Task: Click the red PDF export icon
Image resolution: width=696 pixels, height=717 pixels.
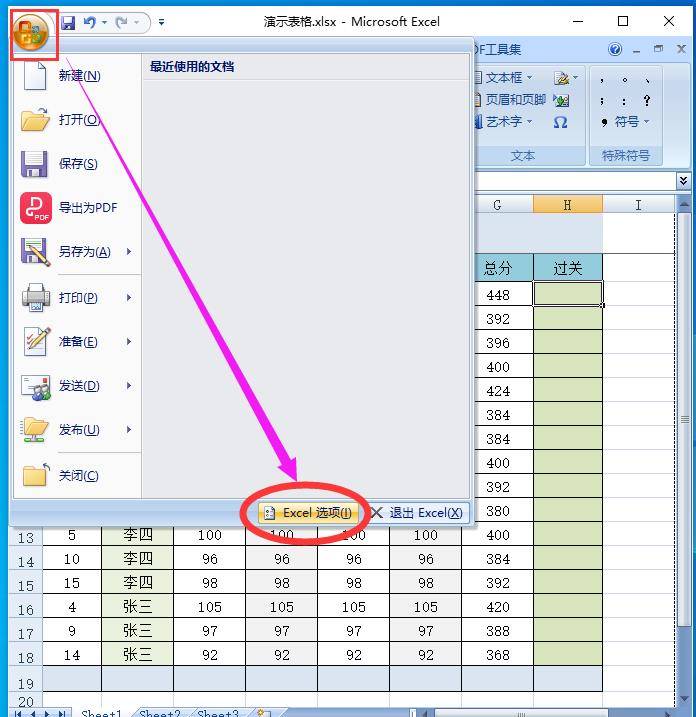Action: point(36,208)
